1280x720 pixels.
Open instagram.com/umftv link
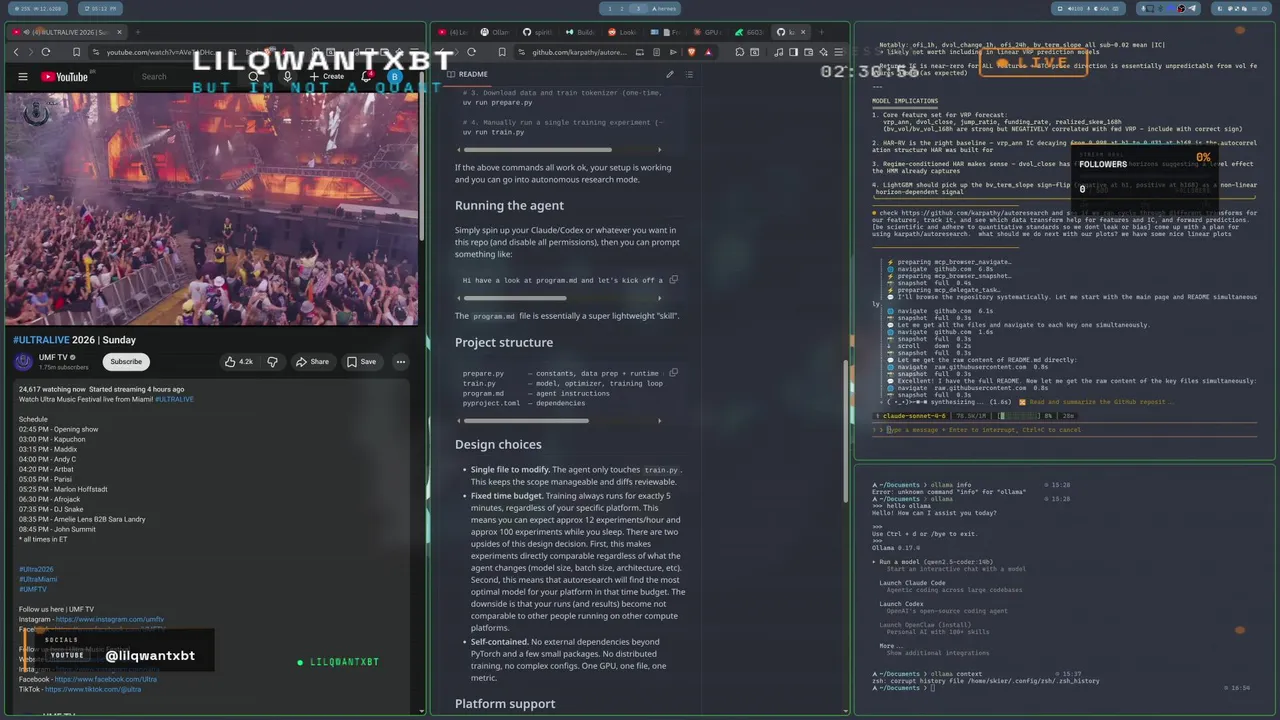pos(110,619)
